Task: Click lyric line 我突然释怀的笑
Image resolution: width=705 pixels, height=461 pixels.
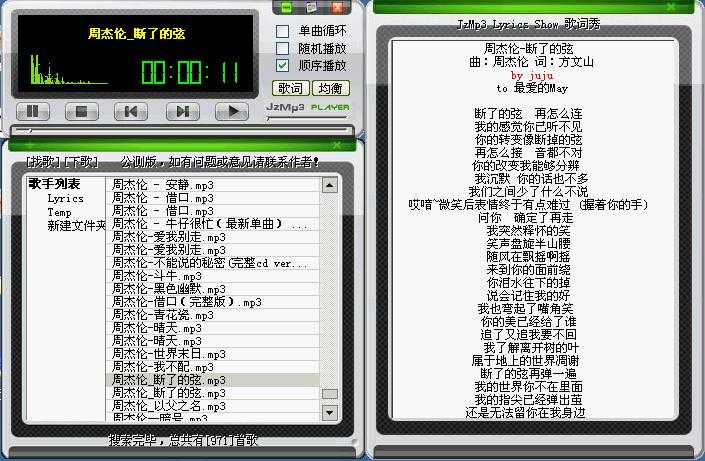Action: [x=528, y=231]
